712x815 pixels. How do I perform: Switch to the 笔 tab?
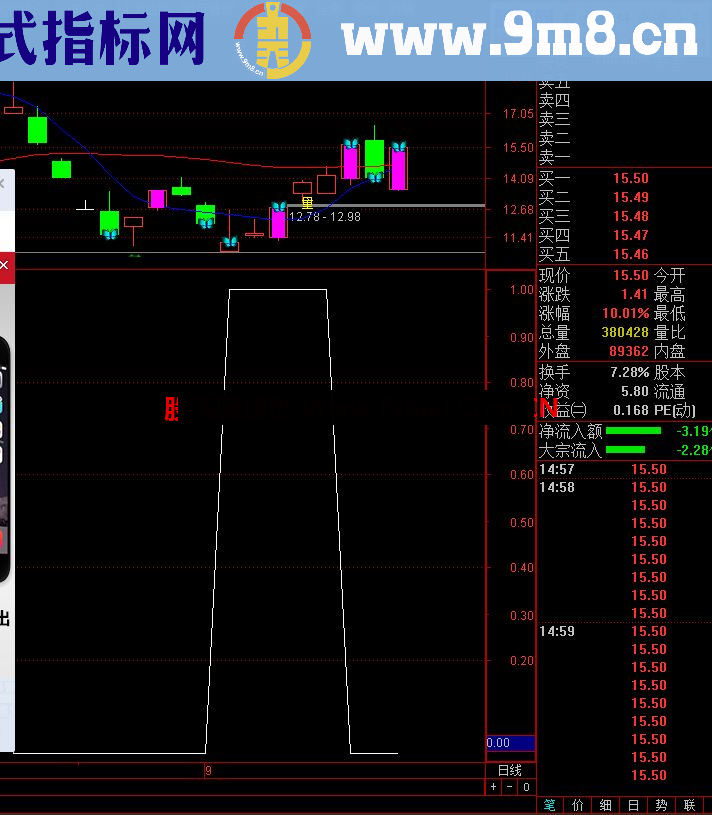click(x=550, y=805)
